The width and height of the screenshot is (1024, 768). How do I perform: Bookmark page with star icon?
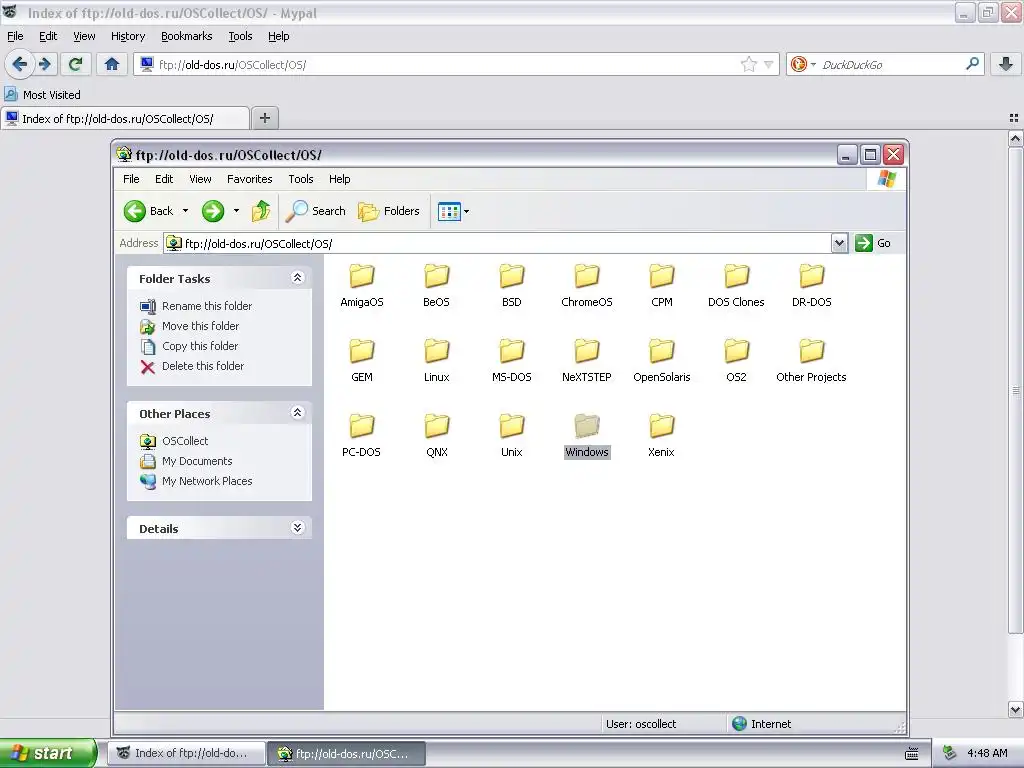pyautogui.click(x=748, y=64)
